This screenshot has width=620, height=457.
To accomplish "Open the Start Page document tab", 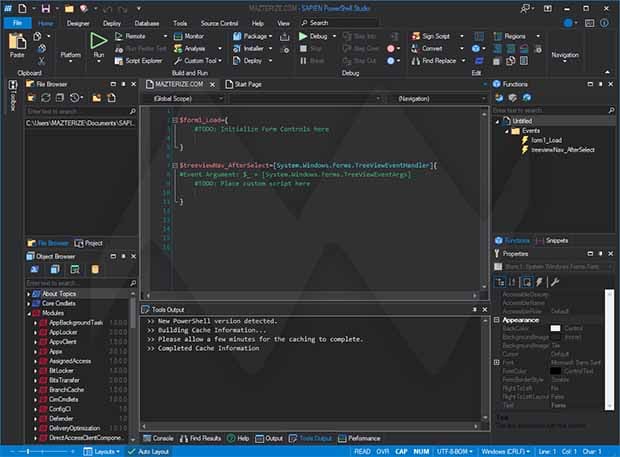I will [244, 84].
